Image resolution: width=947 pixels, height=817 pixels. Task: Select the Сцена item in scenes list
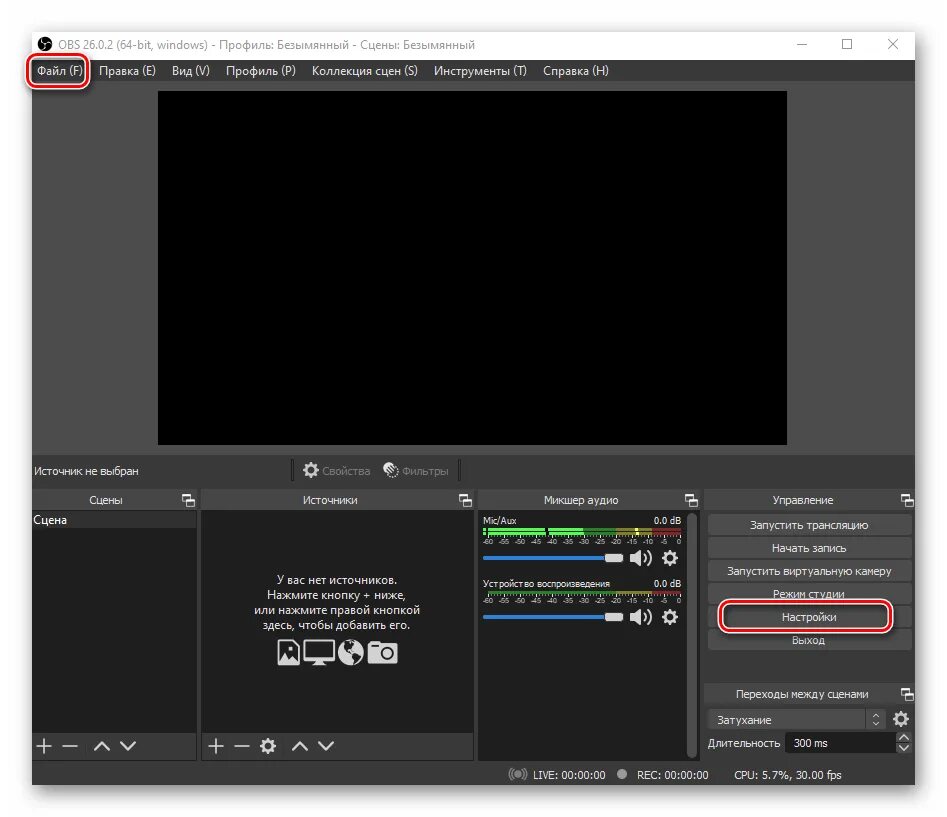point(114,520)
